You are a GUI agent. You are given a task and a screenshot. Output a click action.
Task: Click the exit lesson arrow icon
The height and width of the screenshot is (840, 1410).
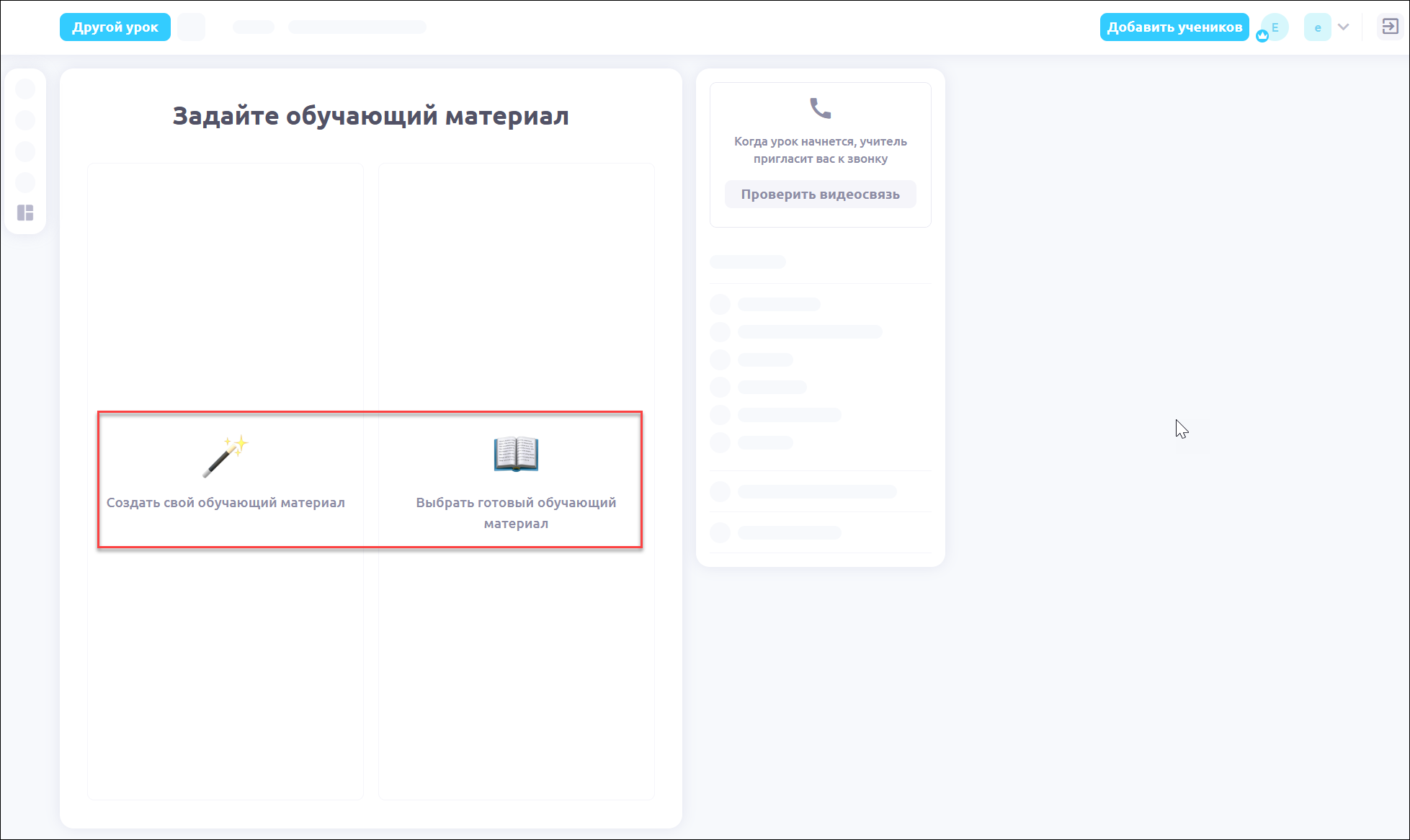(x=1390, y=27)
